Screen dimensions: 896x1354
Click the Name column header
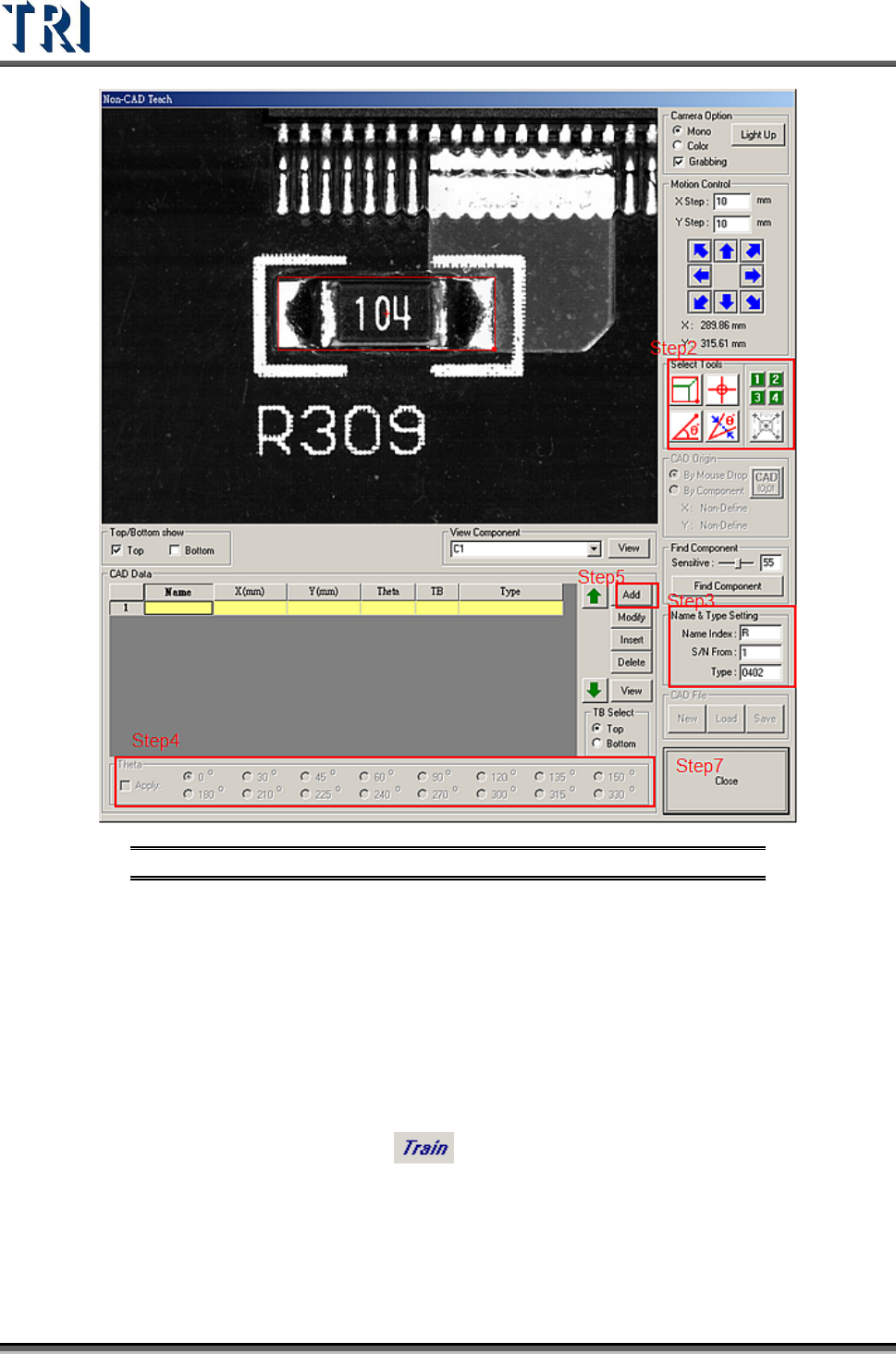[x=178, y=592]
